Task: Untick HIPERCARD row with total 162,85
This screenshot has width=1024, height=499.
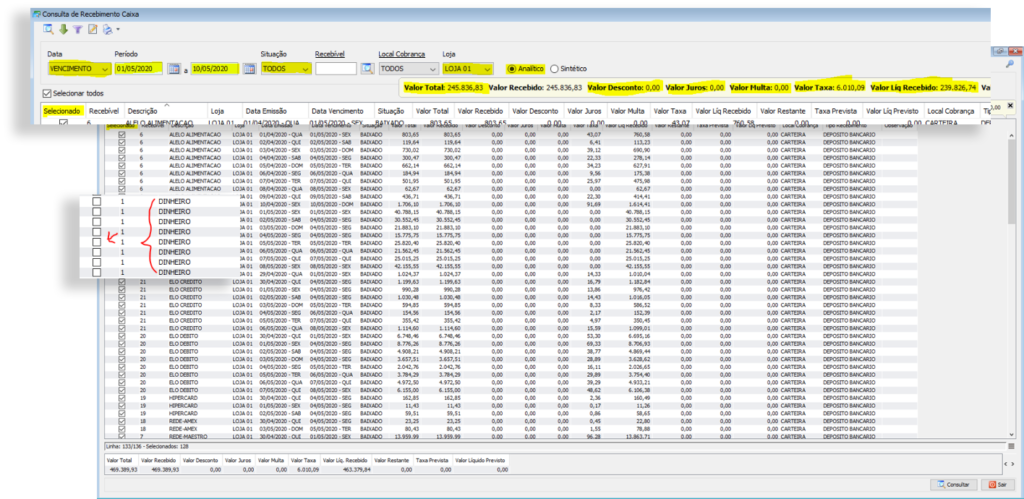Action: (121, 396)
